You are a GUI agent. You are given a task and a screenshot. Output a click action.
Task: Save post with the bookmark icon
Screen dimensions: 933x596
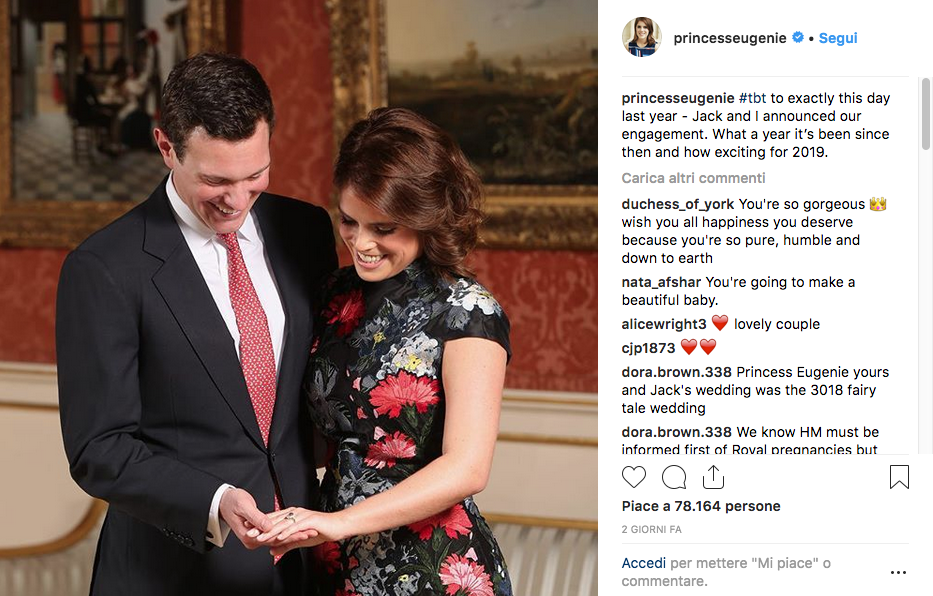899,477
